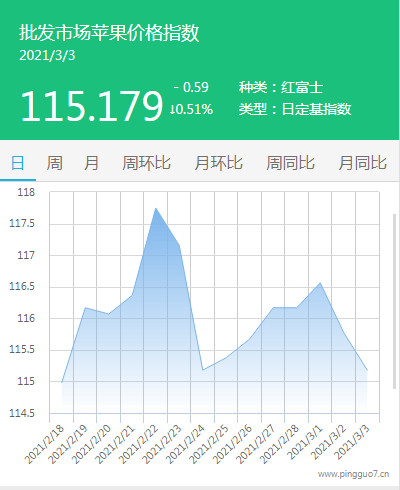Switch to the 周 weekly tab
The width and height of the screenshot is (400, 490).
coord(54,163)
